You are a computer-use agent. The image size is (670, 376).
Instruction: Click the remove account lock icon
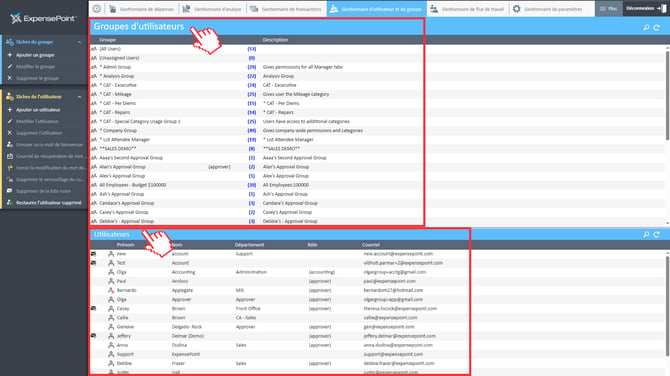10,179
